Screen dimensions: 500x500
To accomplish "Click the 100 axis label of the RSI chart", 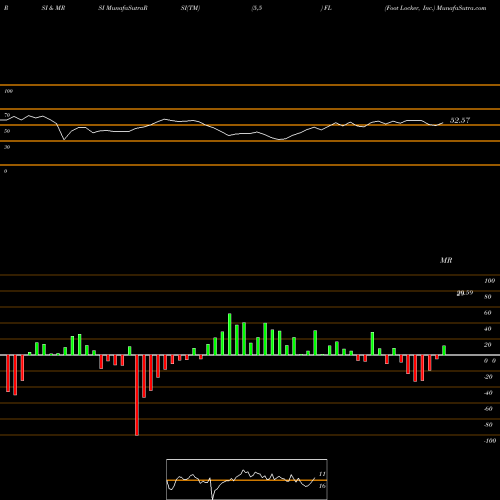I will click(x=8, y=91).
